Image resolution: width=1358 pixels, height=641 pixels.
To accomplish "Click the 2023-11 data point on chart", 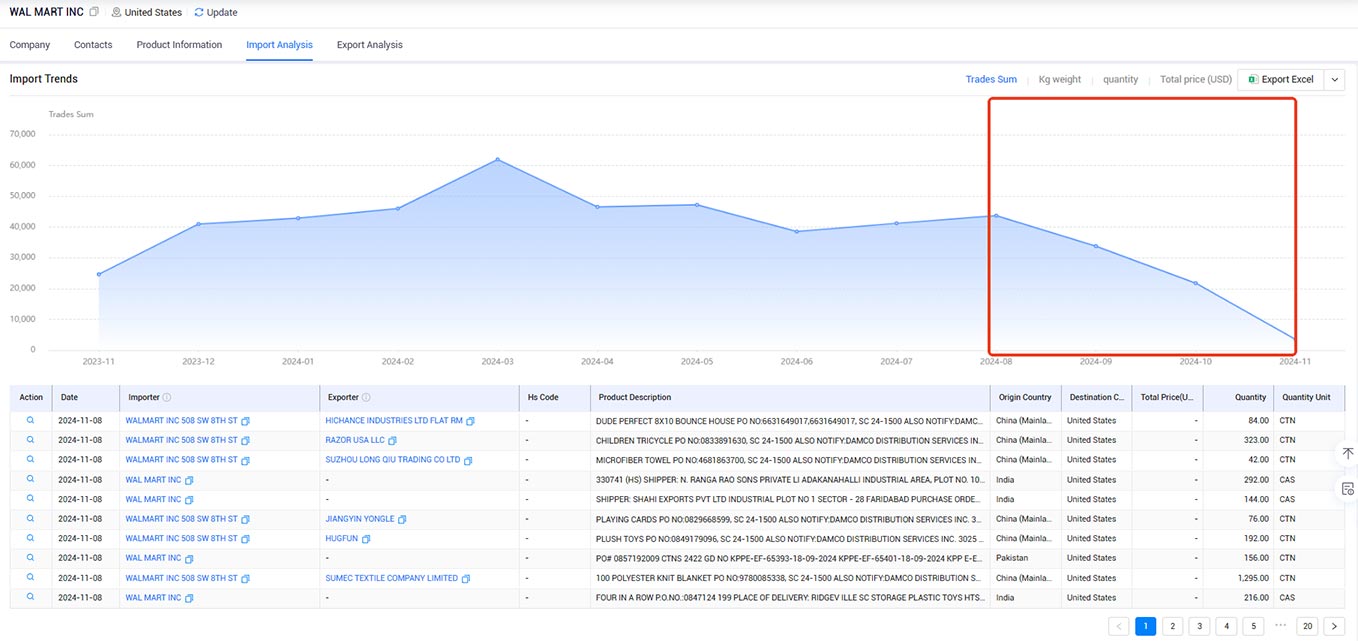I will pyautogui.click(x=98, y=274).
